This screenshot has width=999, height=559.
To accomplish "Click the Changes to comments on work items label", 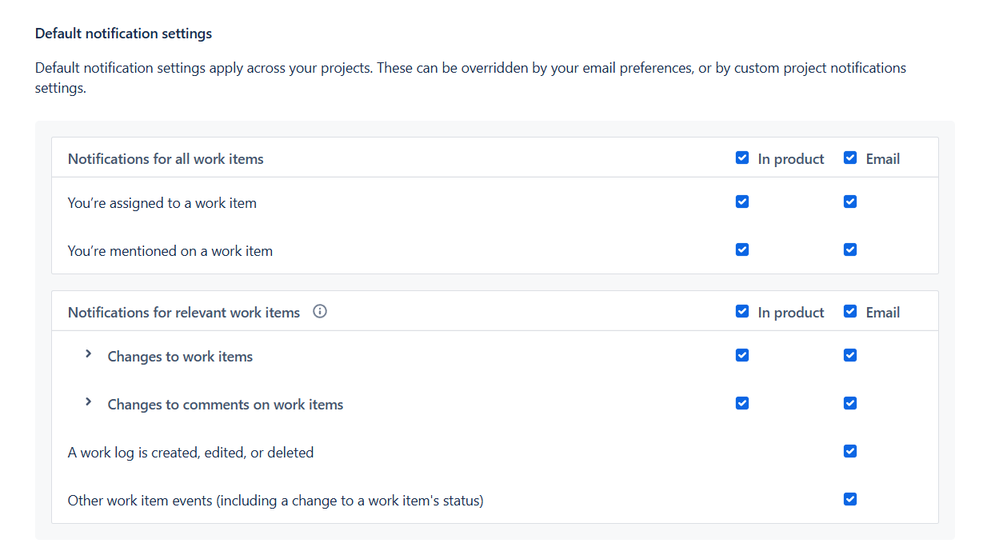I will [x=225, y=405].
